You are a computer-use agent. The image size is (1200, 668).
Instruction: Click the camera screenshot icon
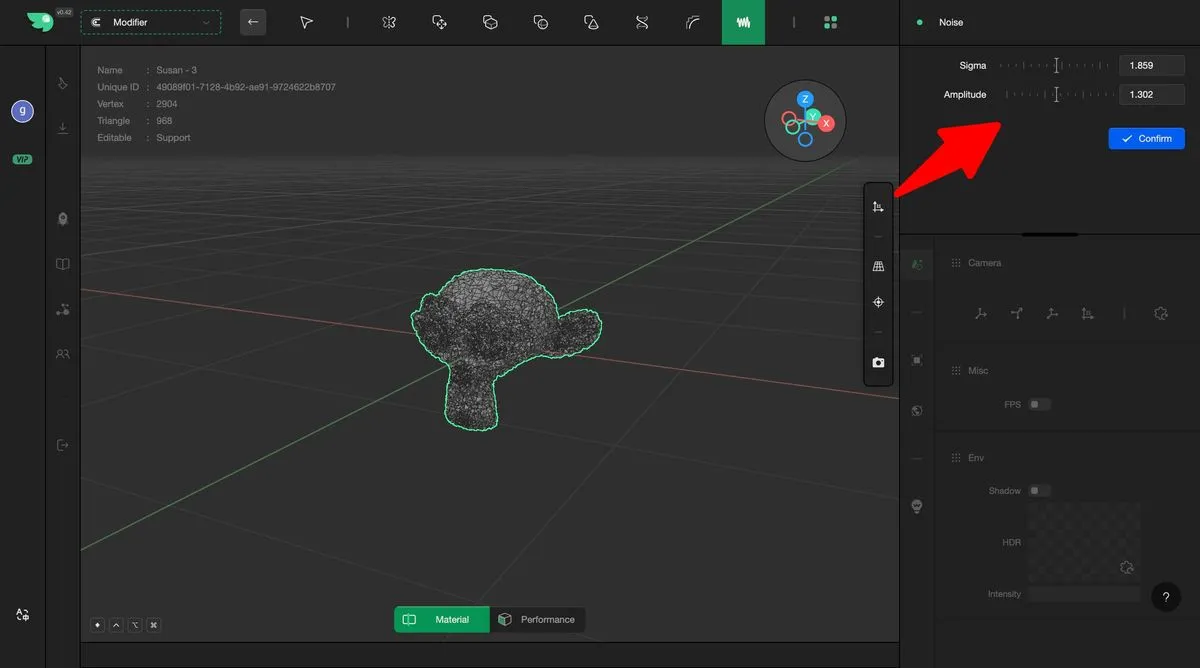point(878,362)
